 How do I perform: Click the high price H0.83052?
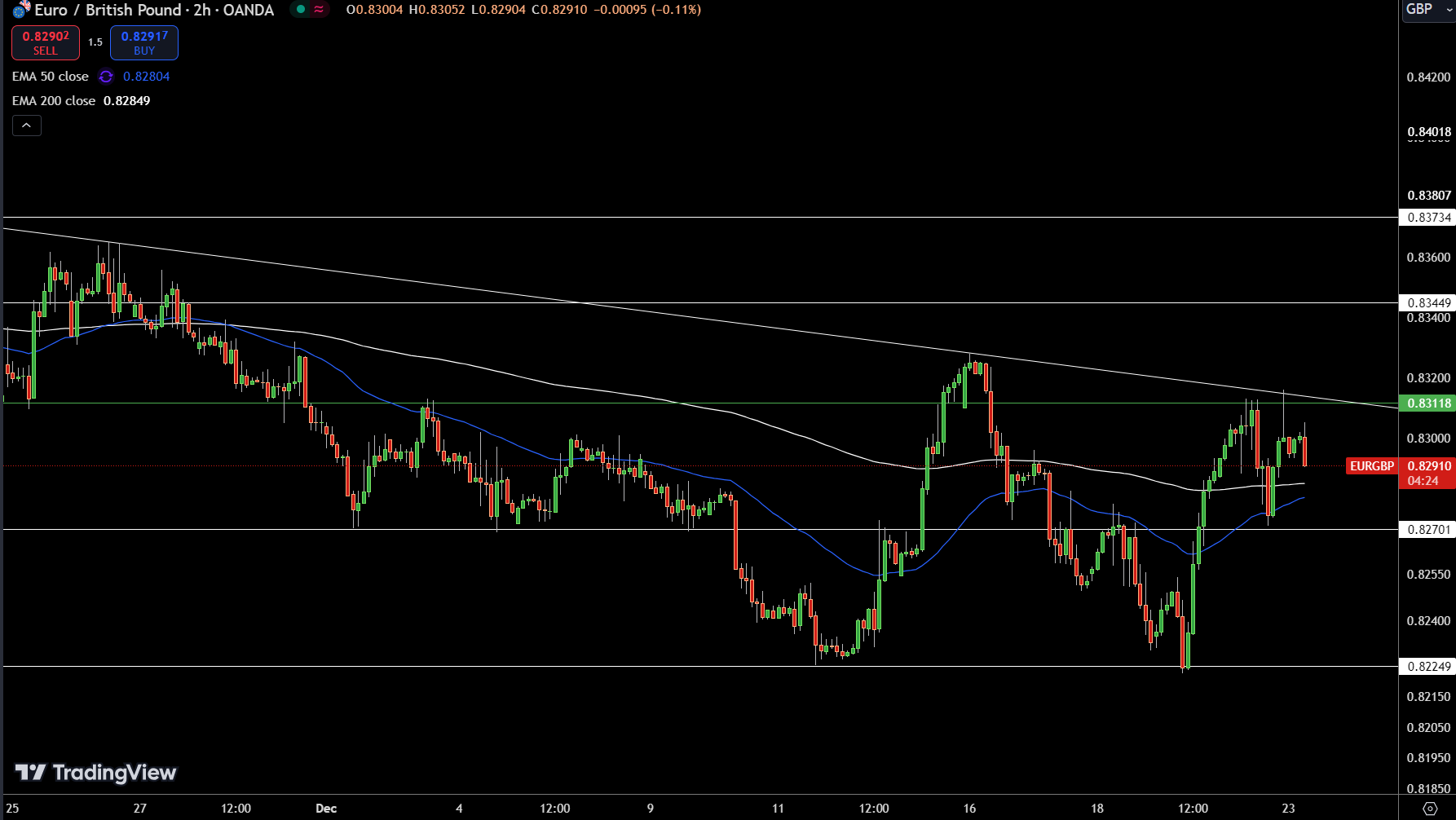click(x=437, y=10)
